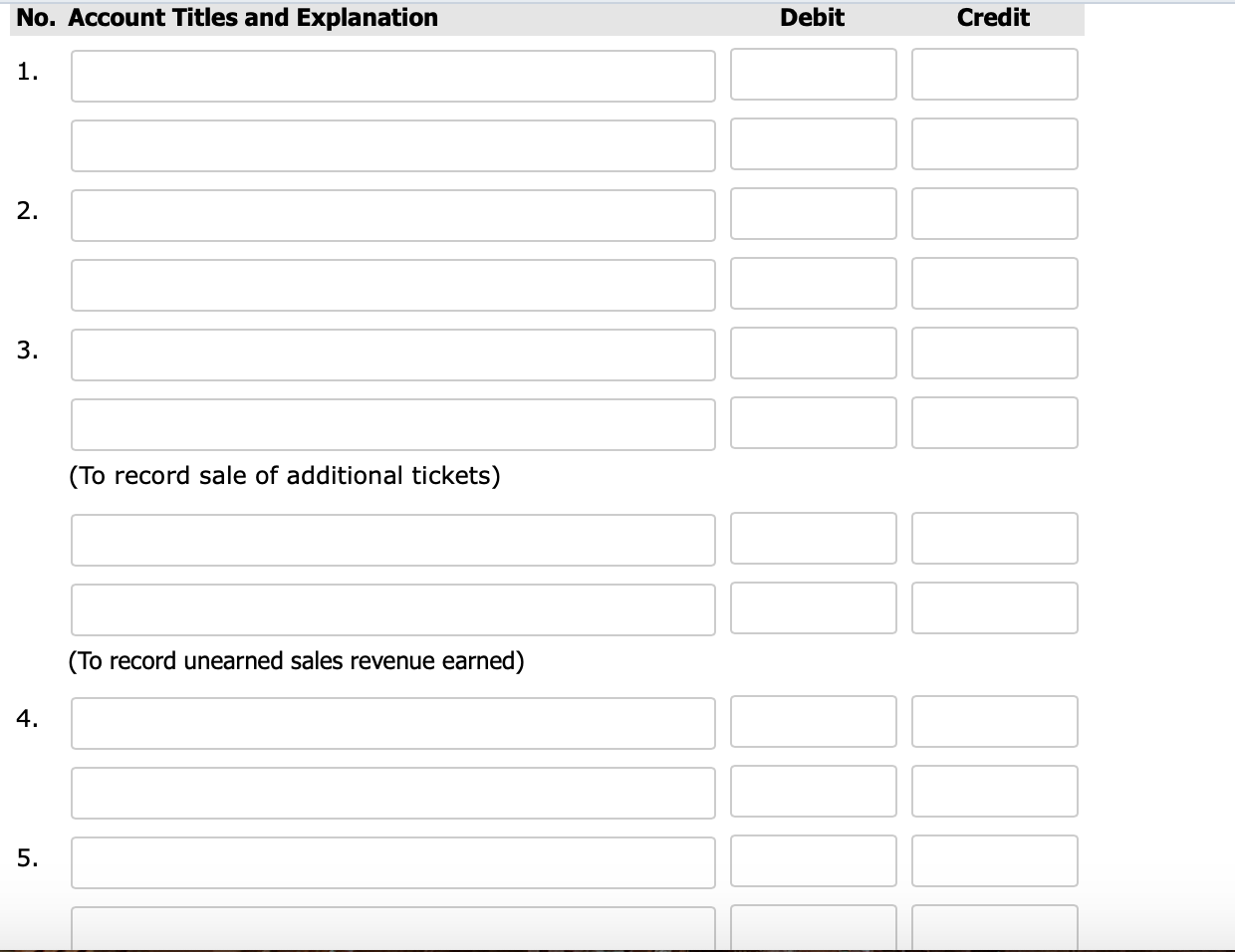Click first account title field for entry 3
This screenshot has width=1235, height=952.
[393, 355]
